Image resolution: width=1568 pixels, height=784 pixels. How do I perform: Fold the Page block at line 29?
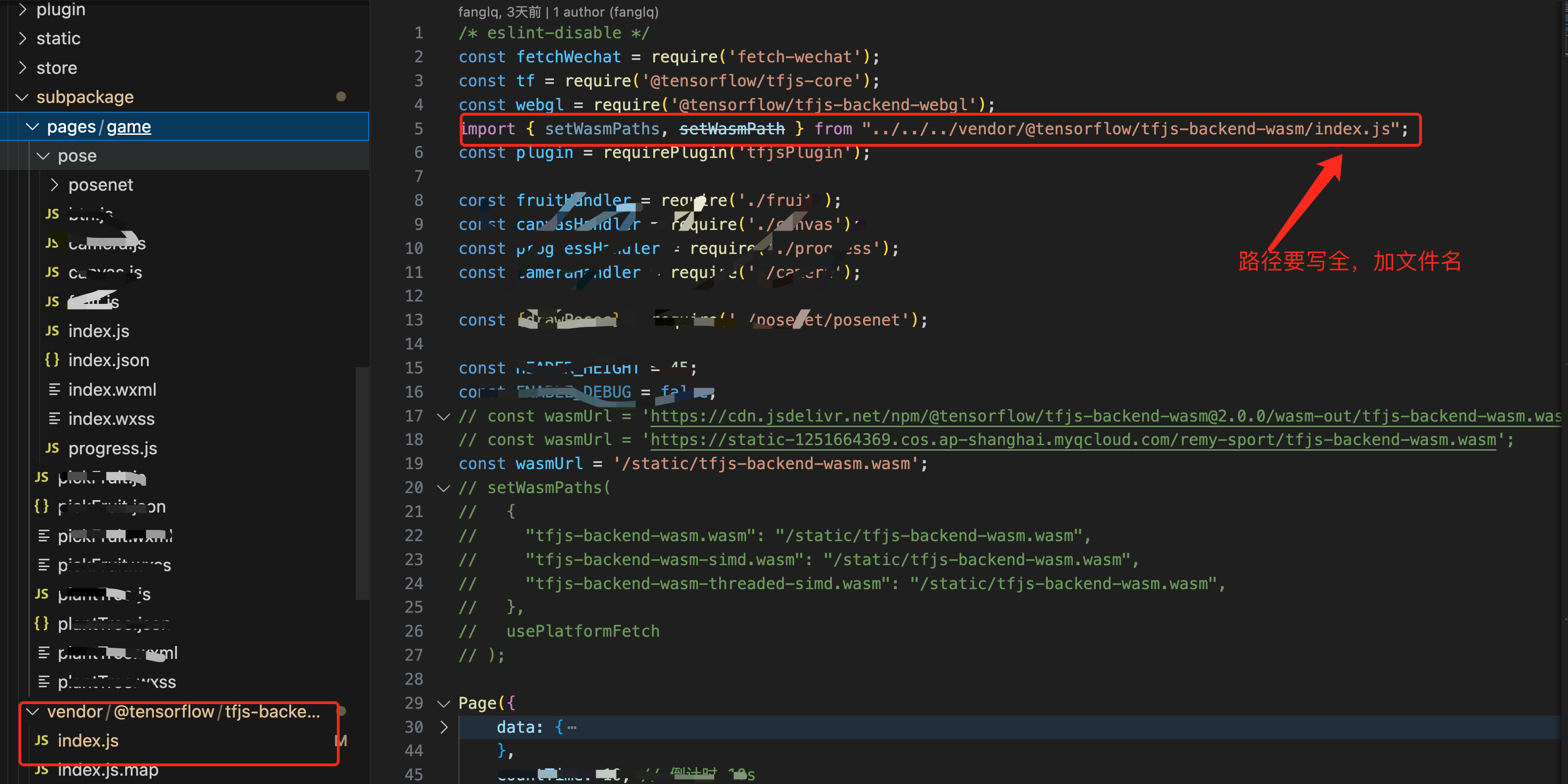tap(443, 703)
